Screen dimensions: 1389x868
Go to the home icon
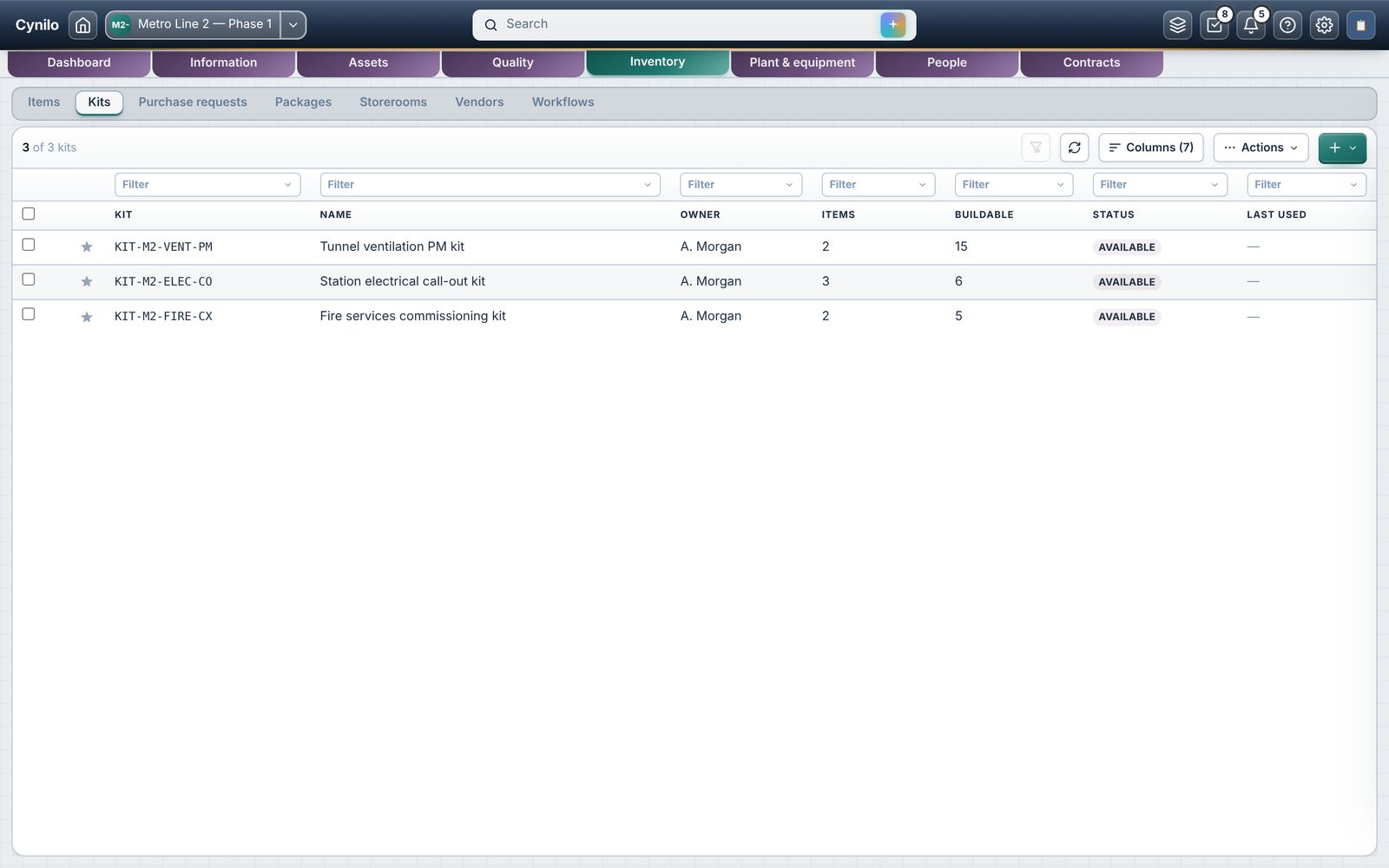click(82, 25)
